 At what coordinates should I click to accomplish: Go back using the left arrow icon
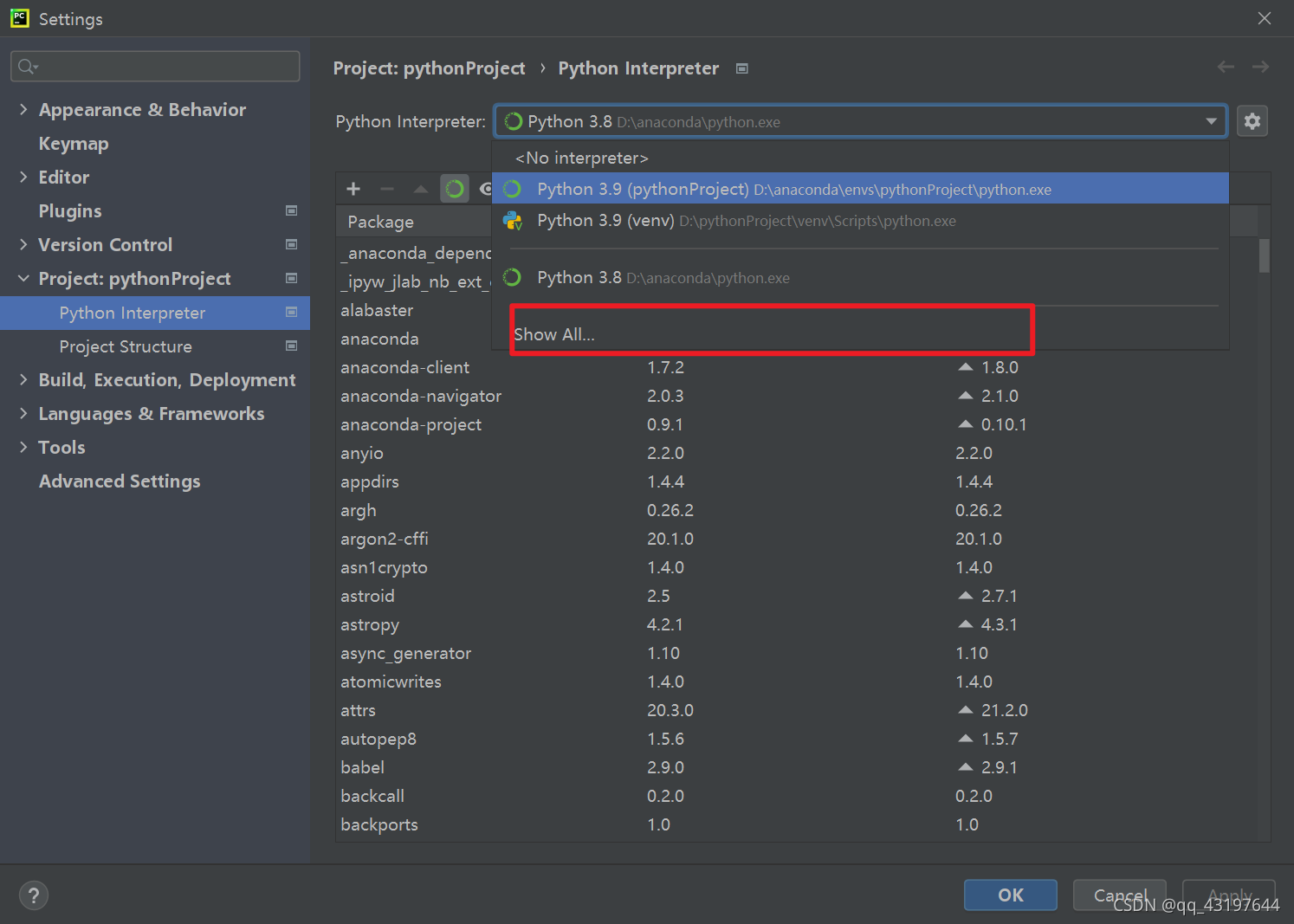coord(1226,67)
